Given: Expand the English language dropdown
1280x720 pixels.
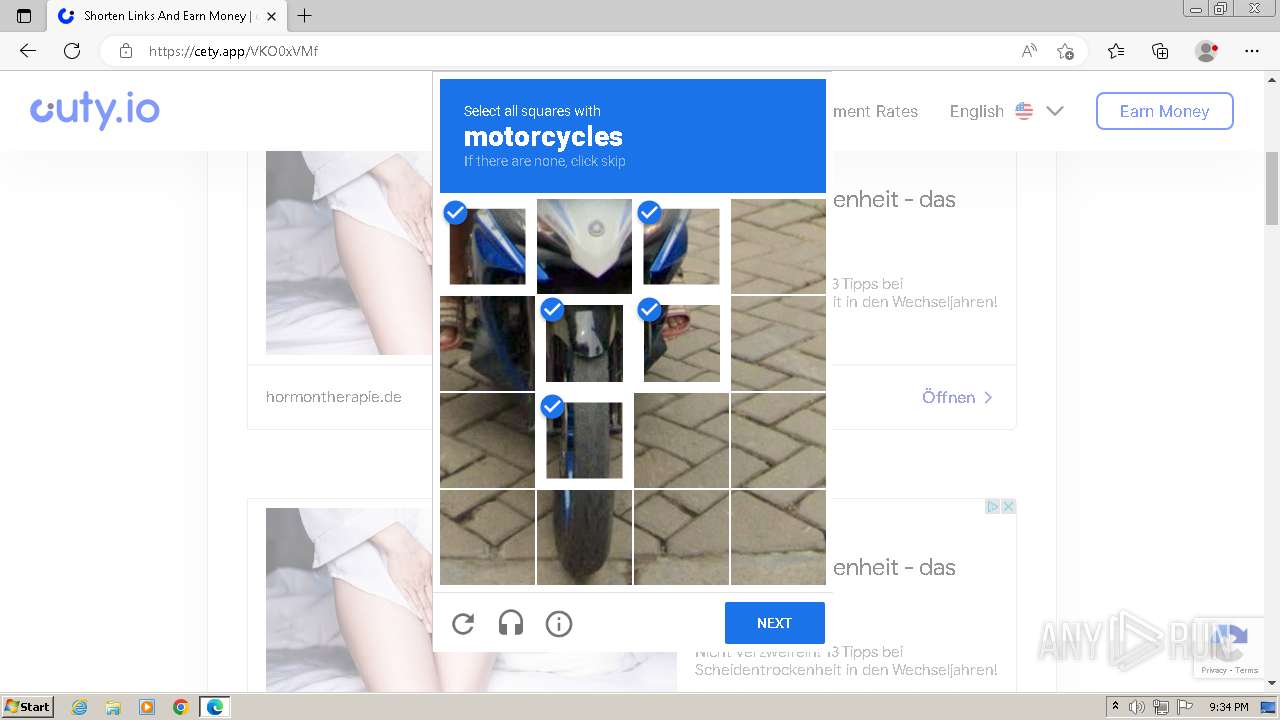Looking at the screenshot, I should (1006, 111).
